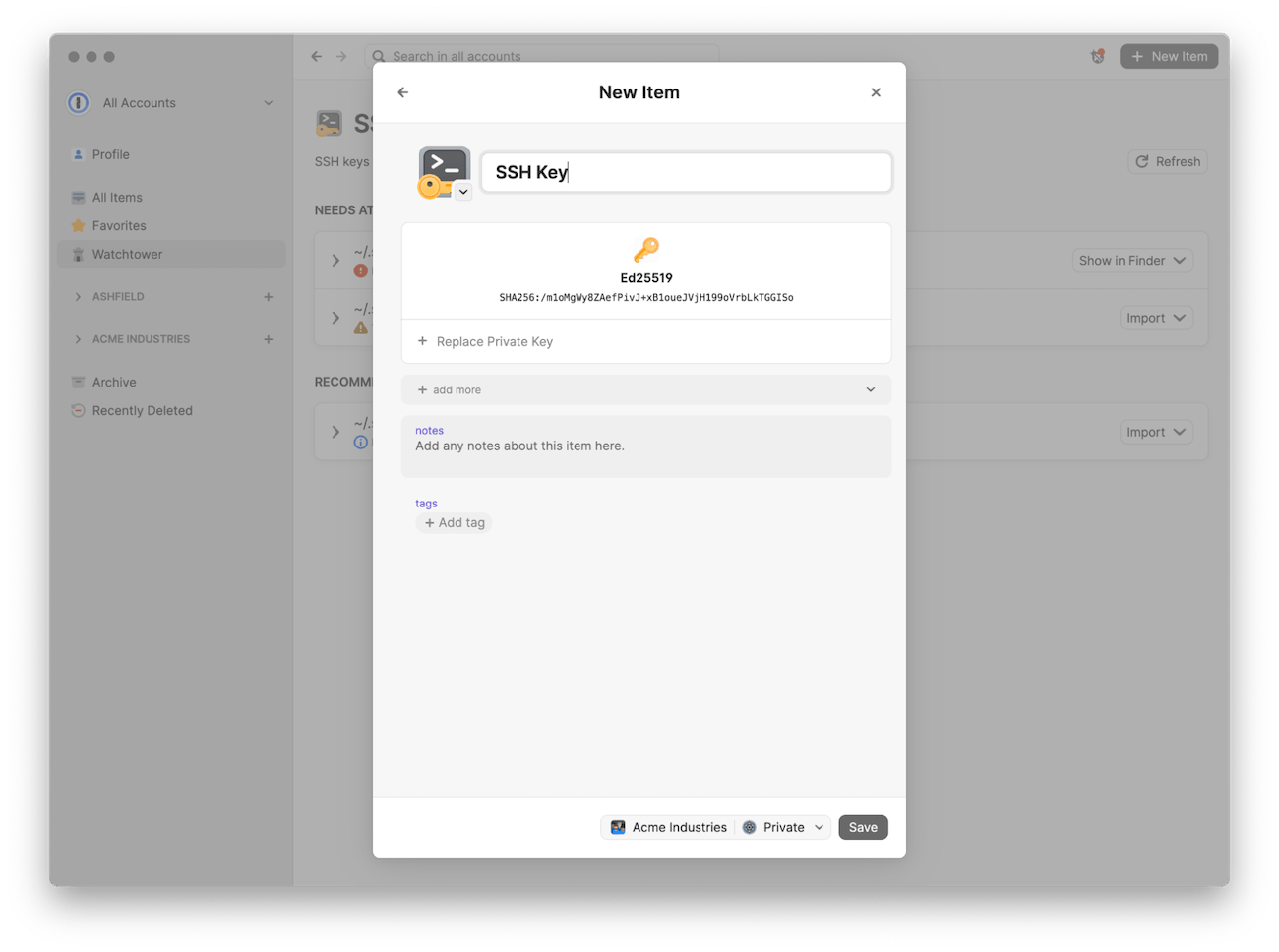Click the Save button
The image size is (1279, 952).
pos(863,827)
